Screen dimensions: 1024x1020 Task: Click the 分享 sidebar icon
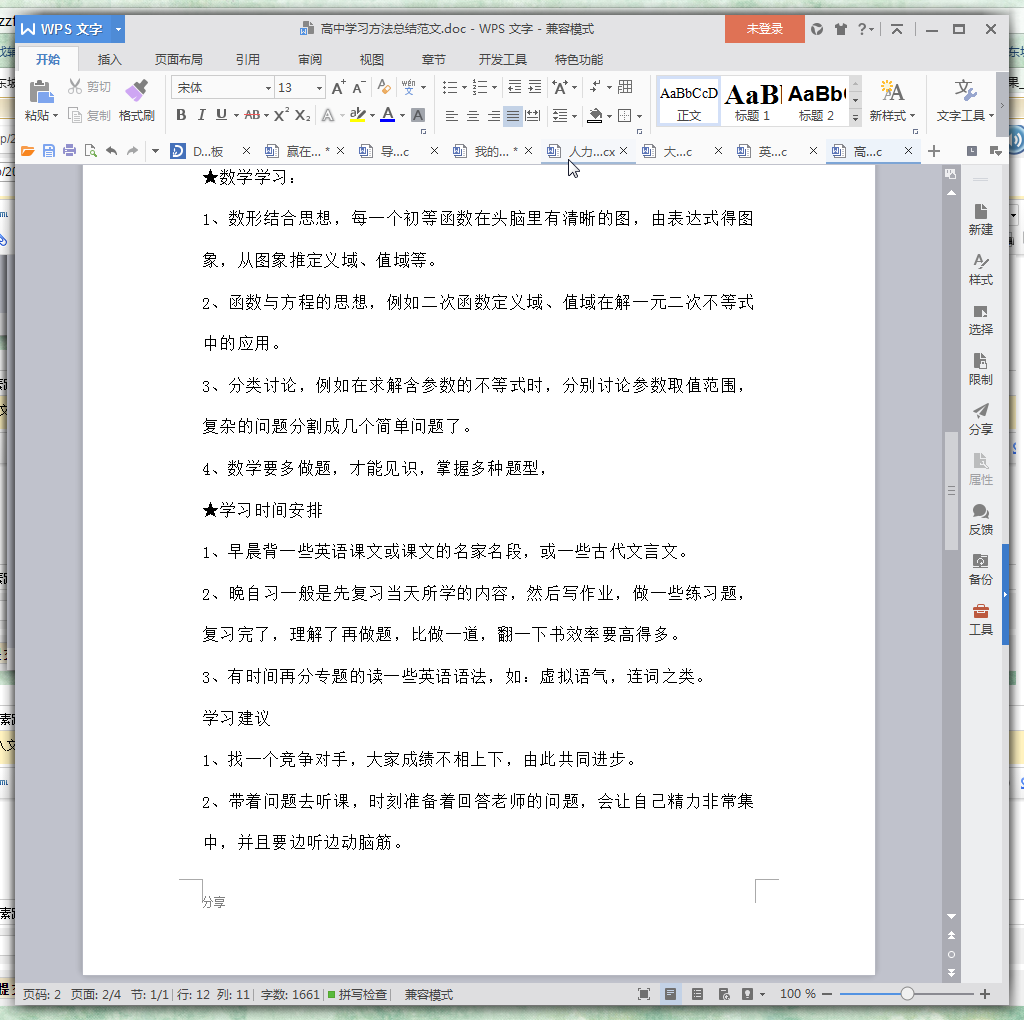tap(980, 419)
